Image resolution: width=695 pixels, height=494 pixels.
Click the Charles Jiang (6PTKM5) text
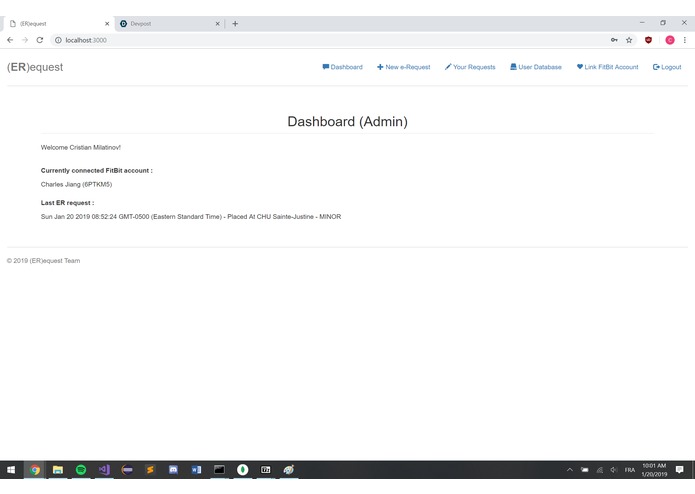(76, 184)
